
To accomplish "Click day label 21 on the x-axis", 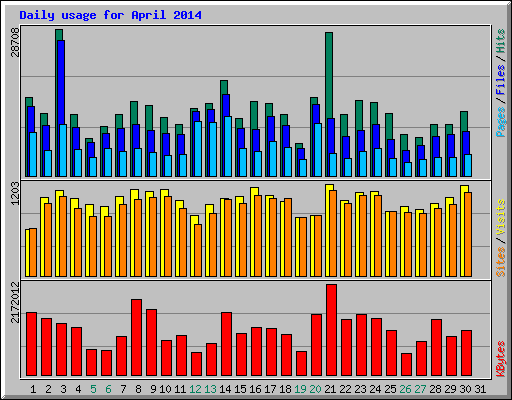I will pos(330,389).
